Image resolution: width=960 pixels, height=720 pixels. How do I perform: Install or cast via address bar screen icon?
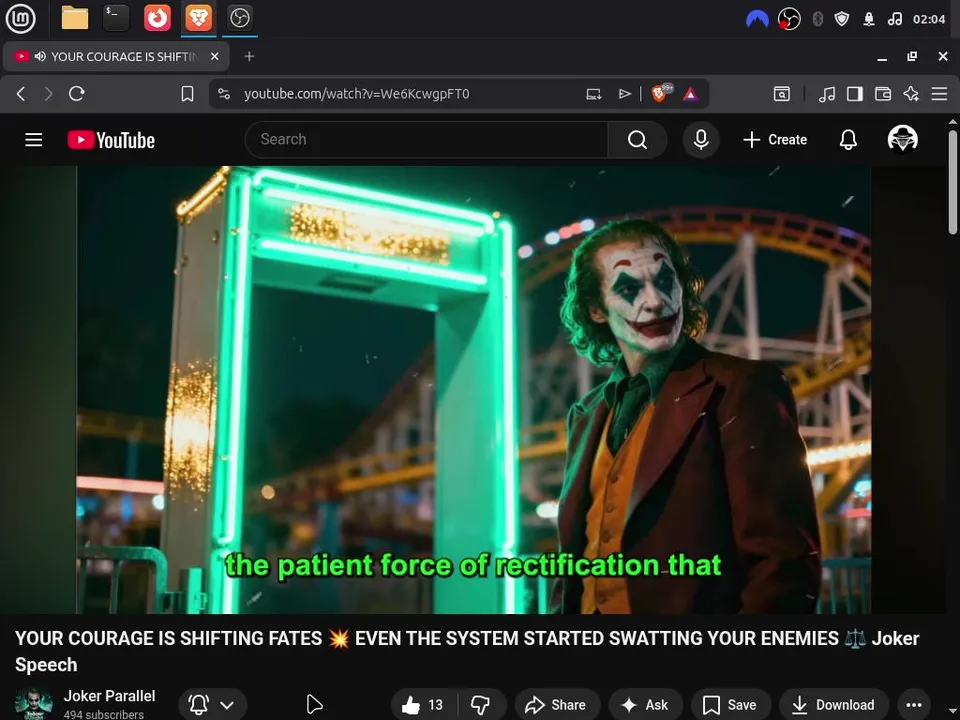pyautogui.click(x=594, y=94)
